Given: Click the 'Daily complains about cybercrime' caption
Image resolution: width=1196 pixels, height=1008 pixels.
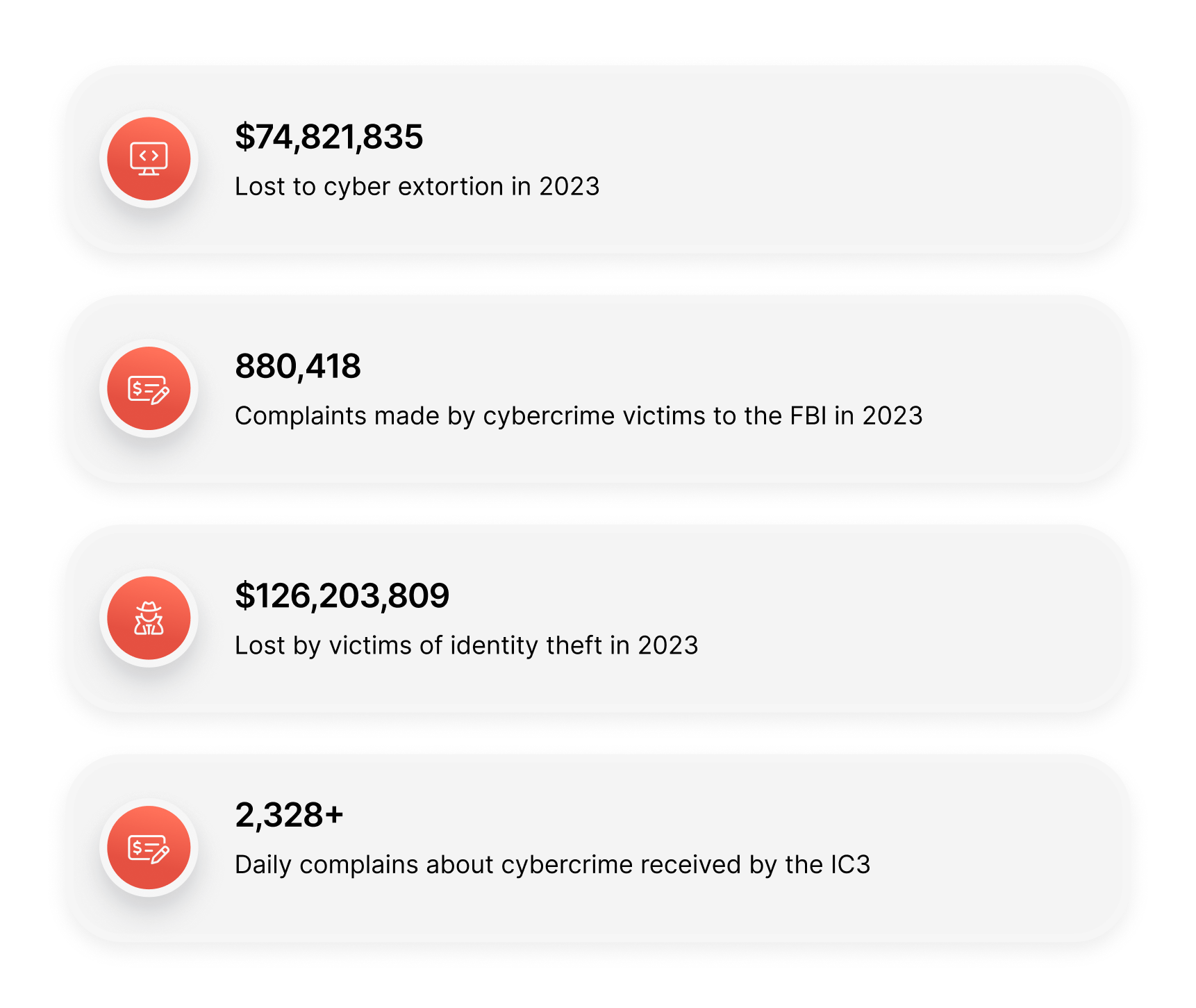Looking at the screenshot, I should click(x=552, y=865).
